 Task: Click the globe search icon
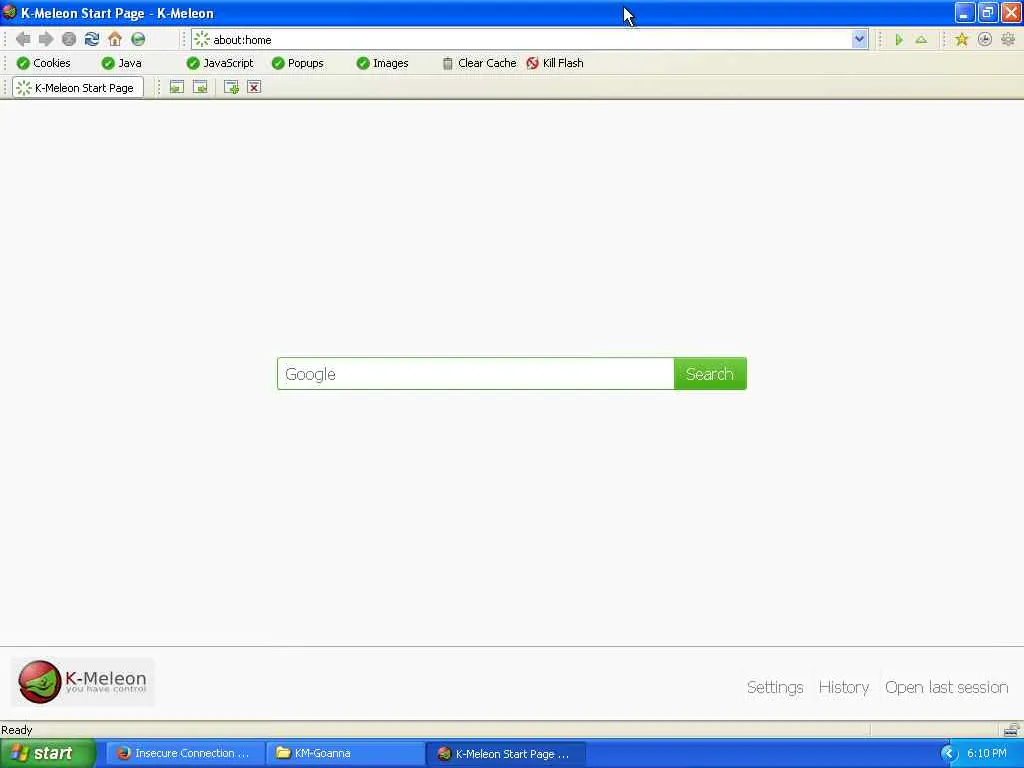[138, 39]
